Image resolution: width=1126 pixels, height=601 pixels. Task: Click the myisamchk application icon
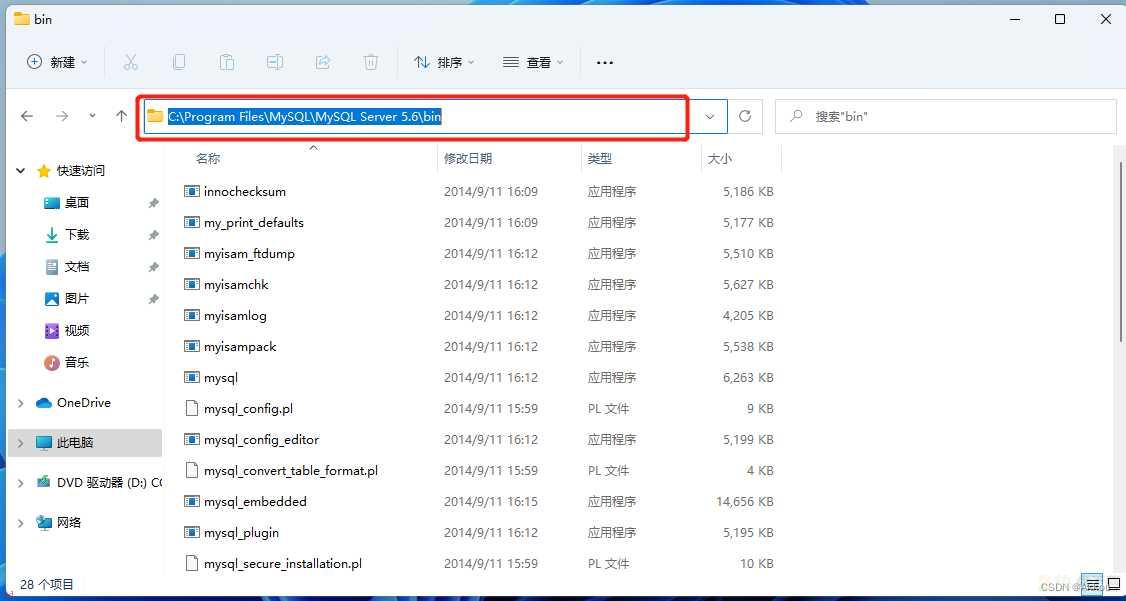point(191,284)
